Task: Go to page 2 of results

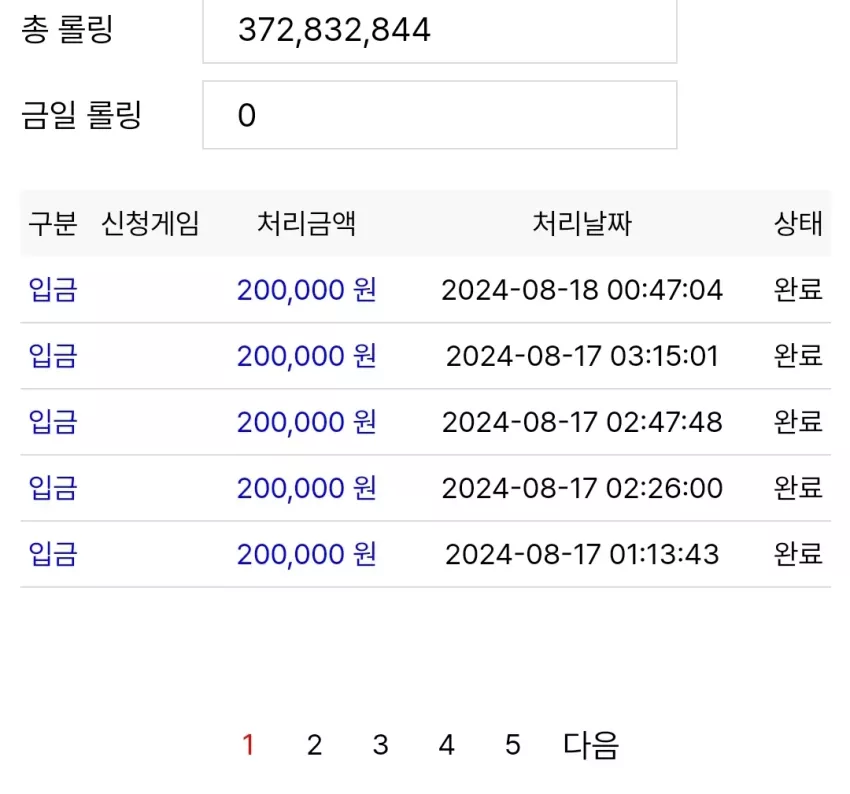Action: point(314,745)
